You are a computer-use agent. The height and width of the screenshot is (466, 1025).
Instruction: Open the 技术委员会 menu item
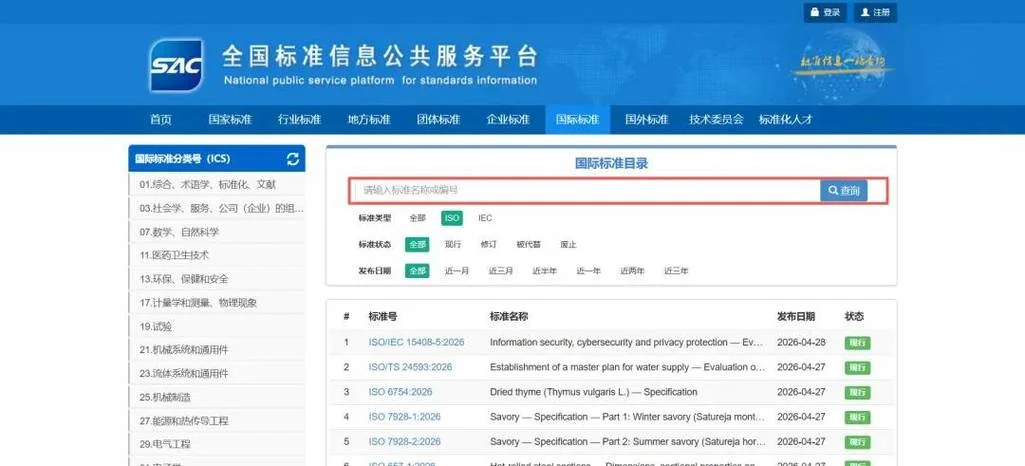(716, 120)
